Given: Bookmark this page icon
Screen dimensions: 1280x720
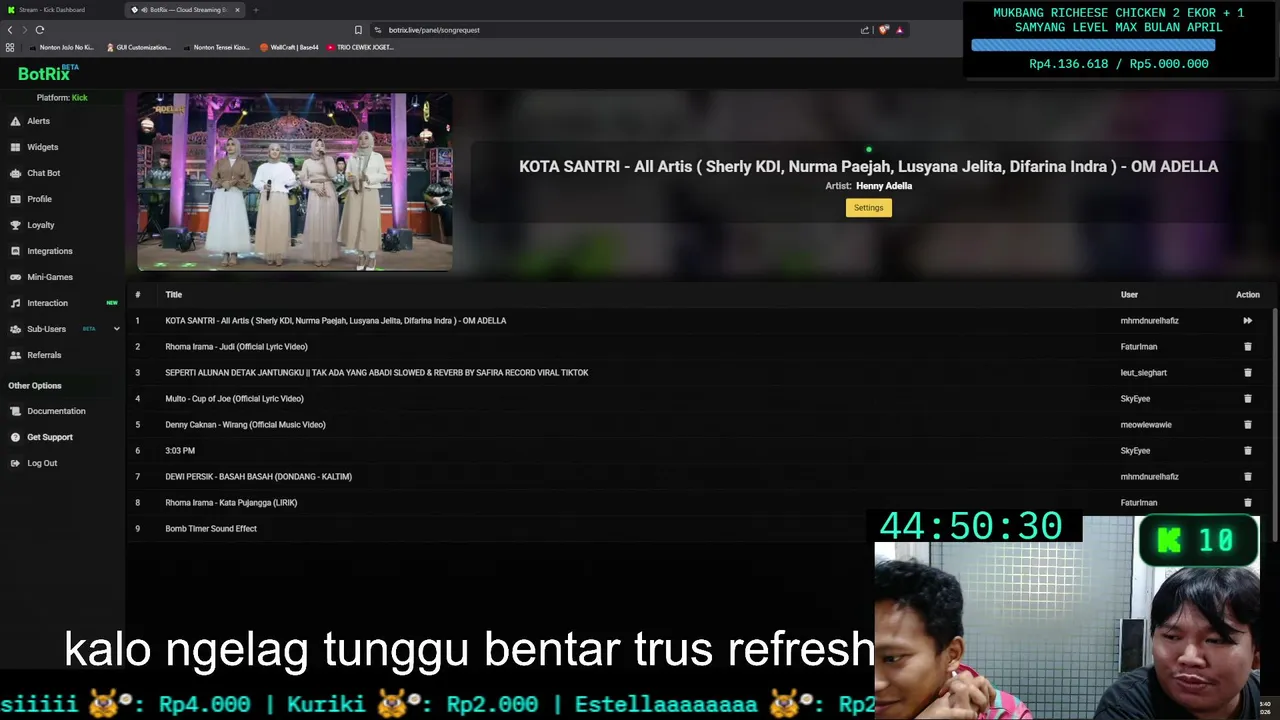Looking at the screenshot, I should (358, 30).
